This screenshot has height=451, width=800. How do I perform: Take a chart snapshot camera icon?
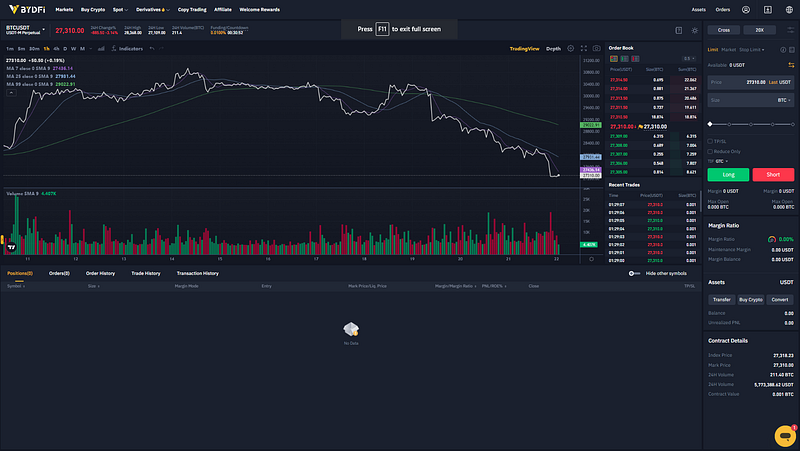[x=596, y=48]
